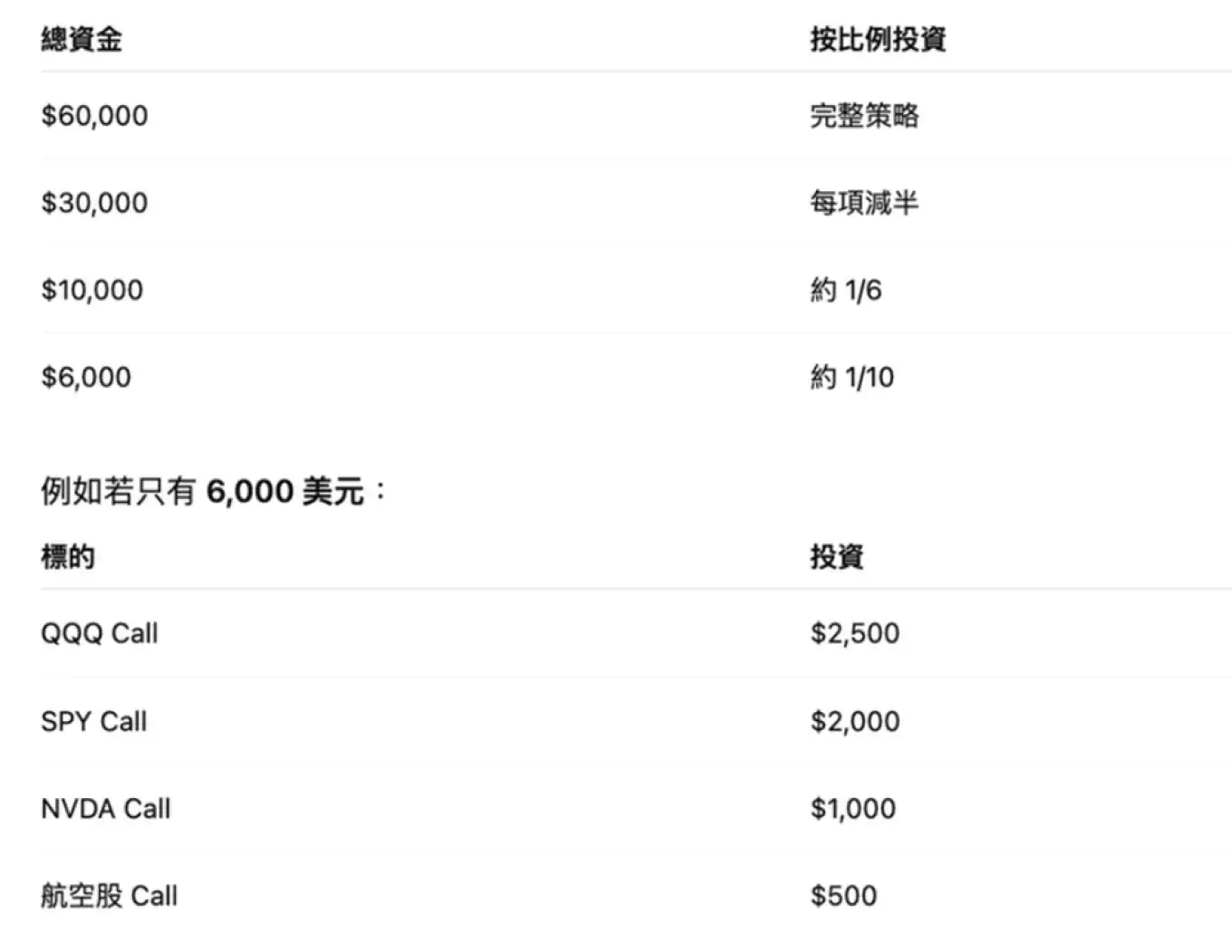
Task: Select the $60,000 total capital cell
Action: coord(94,116)
